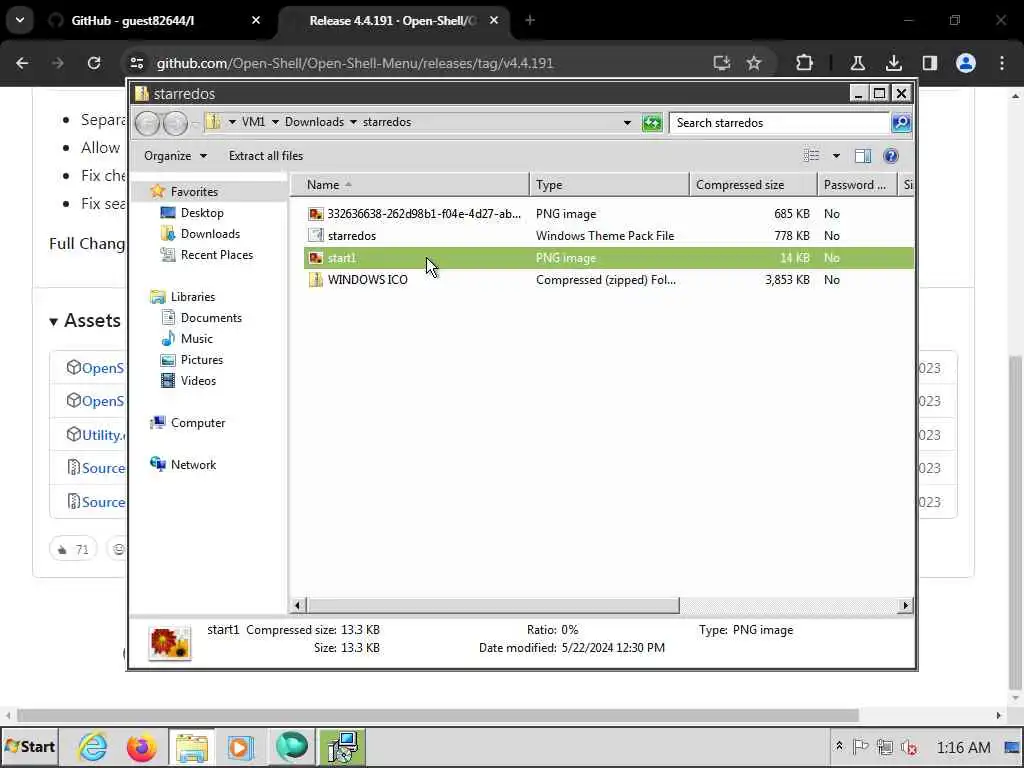Expand the address bar history dropdown
Viewport: 1024px width, 768px height.
[627, 123]
